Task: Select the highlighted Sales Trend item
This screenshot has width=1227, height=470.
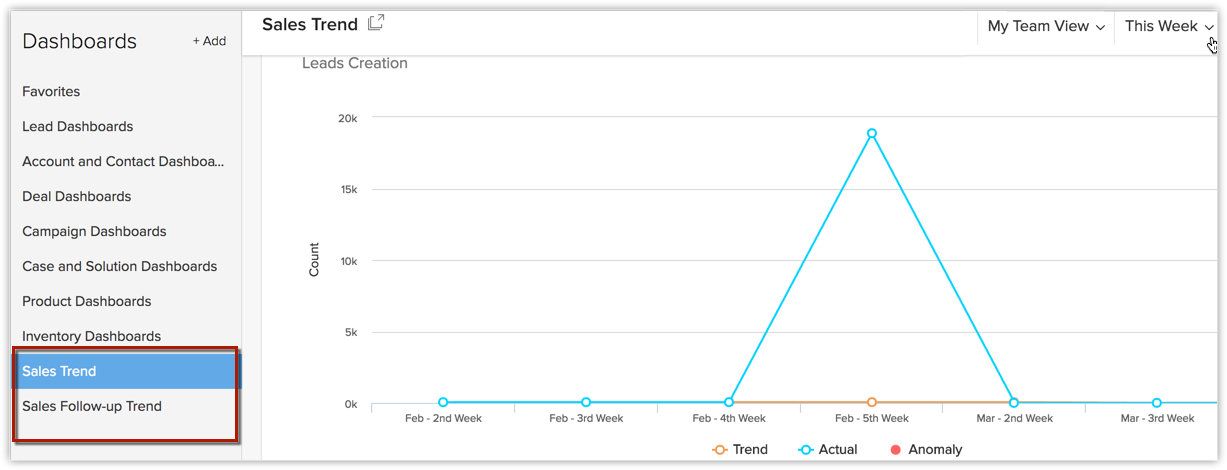Action: [59, 371]
